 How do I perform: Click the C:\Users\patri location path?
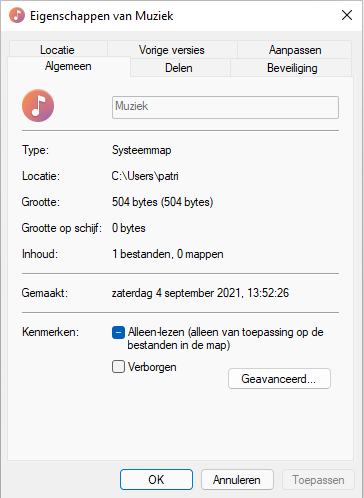tap(145, 176)
